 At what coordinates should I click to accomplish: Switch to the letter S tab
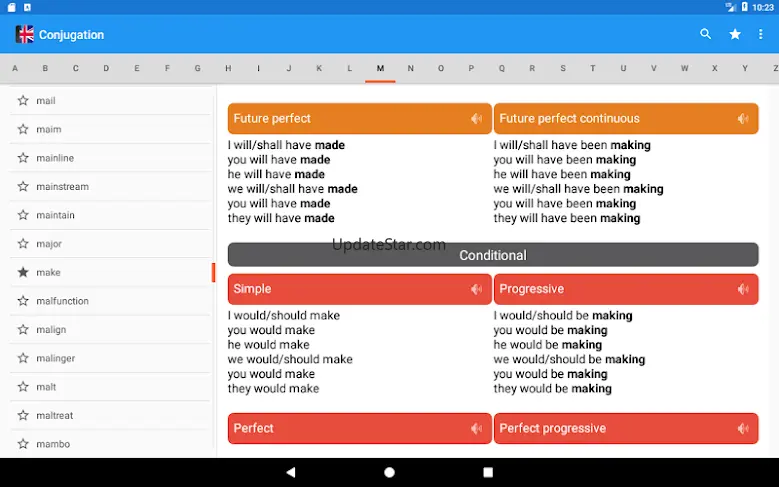pos(562,68)
